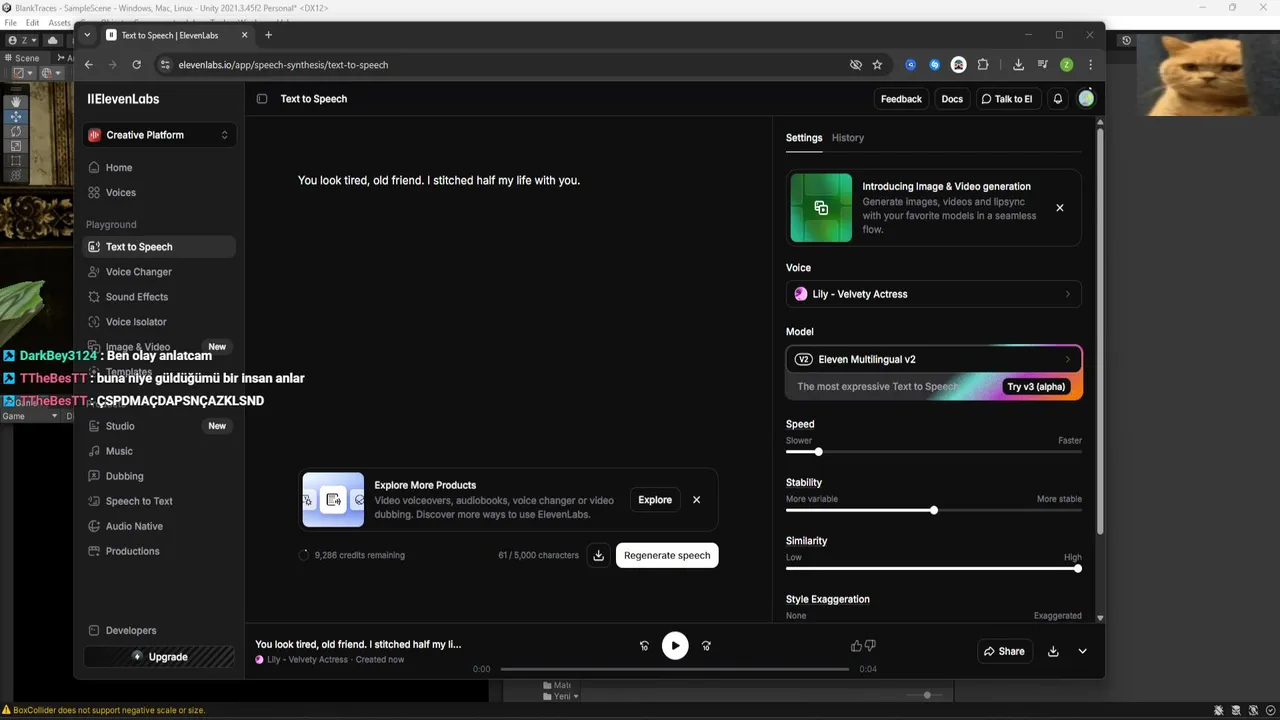Open Voice Changer in sidebar
The image size is (1280, 720).
click(x=160, y=272)
